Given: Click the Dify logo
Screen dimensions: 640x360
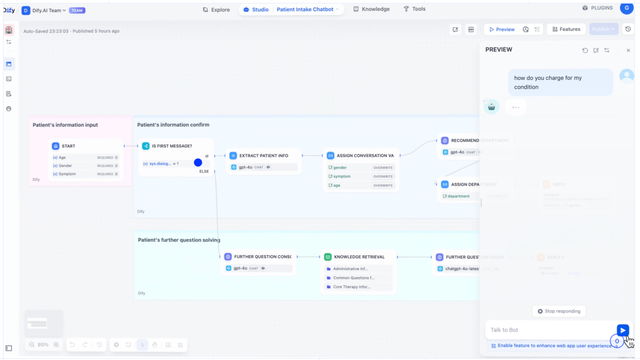Looking at the screenshot, I should point(9,10).
